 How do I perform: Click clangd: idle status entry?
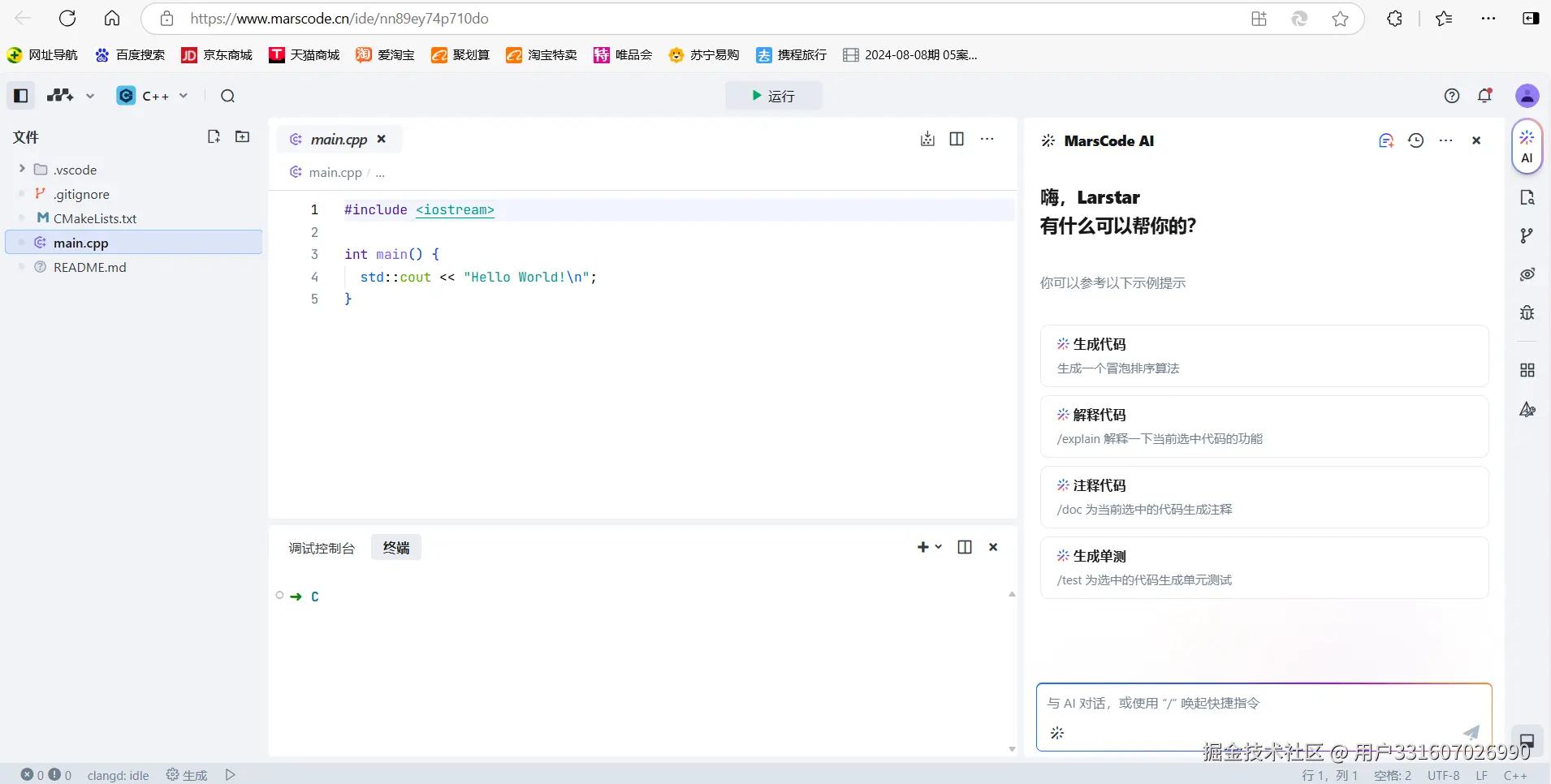pyautogui.click(x=118, y=775)
